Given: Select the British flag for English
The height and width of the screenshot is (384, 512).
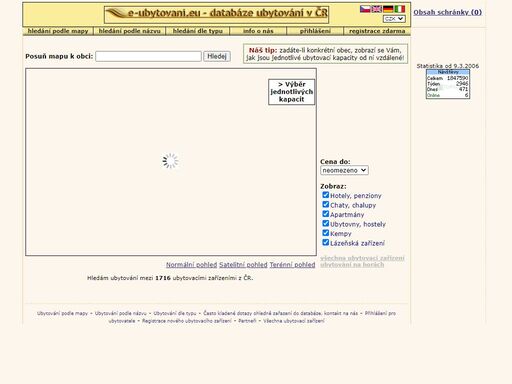Looking at the screenshot, I should [x=377, y=9].
